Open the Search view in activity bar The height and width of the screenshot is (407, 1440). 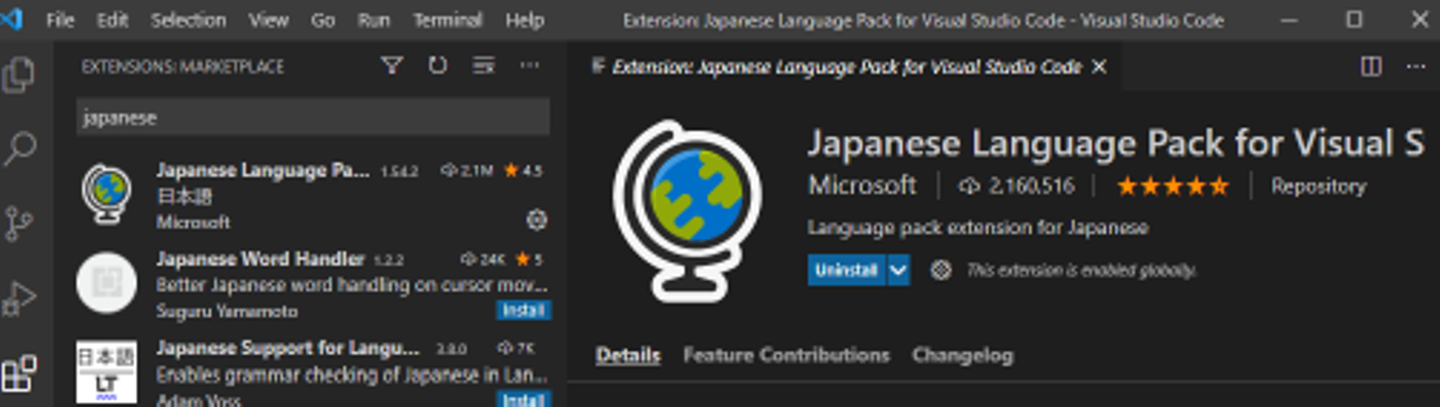19,149
